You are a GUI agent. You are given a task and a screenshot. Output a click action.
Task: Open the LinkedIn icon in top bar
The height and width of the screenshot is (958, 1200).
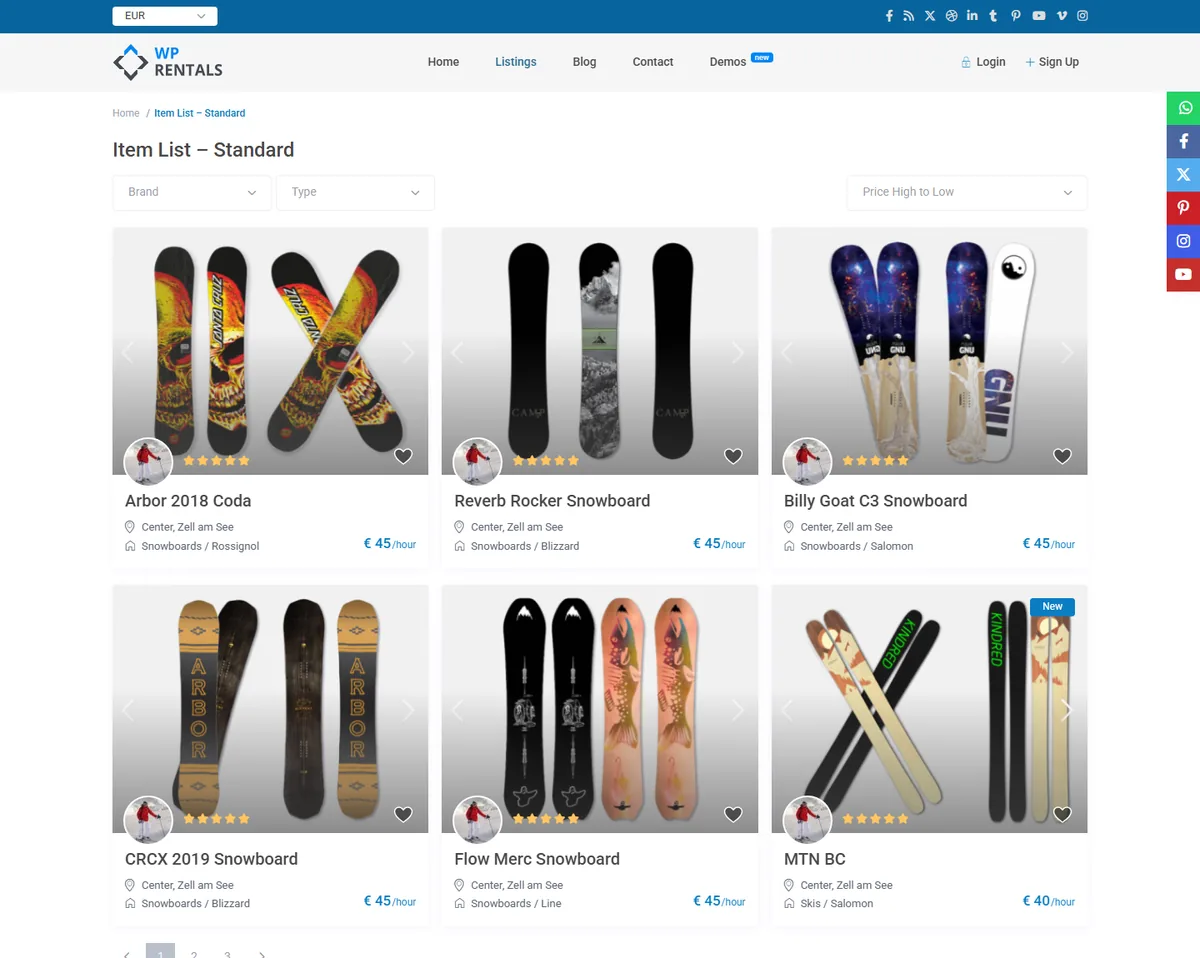click(972, 16)
